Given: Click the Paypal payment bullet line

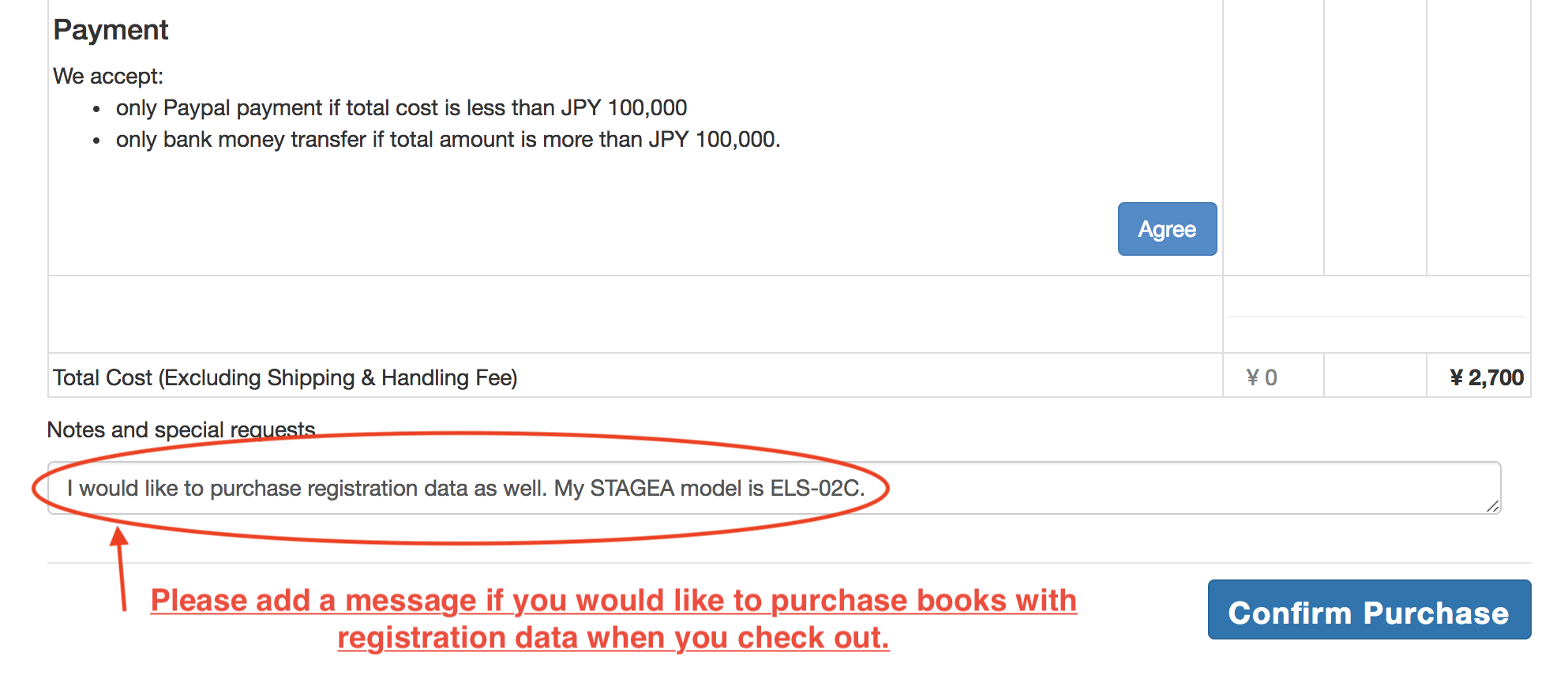Looking at the screenshot, I should point(401,108).
